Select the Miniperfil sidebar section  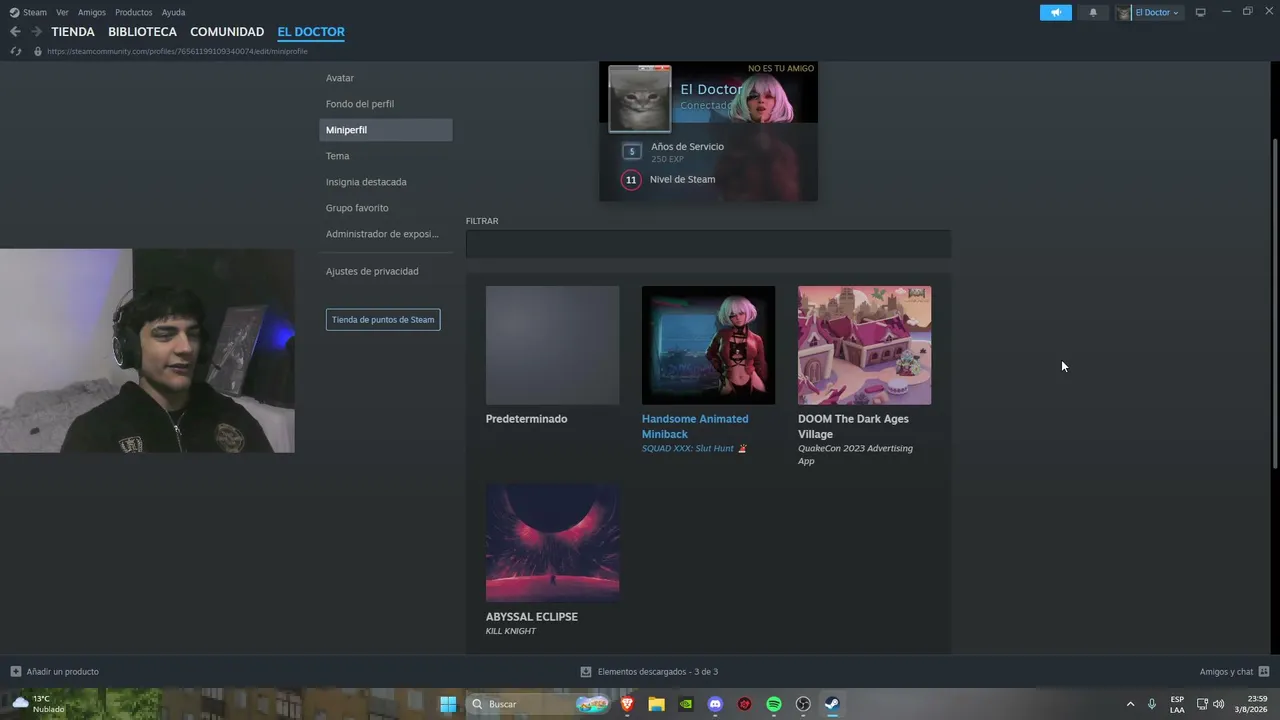(x=386, y=130)
